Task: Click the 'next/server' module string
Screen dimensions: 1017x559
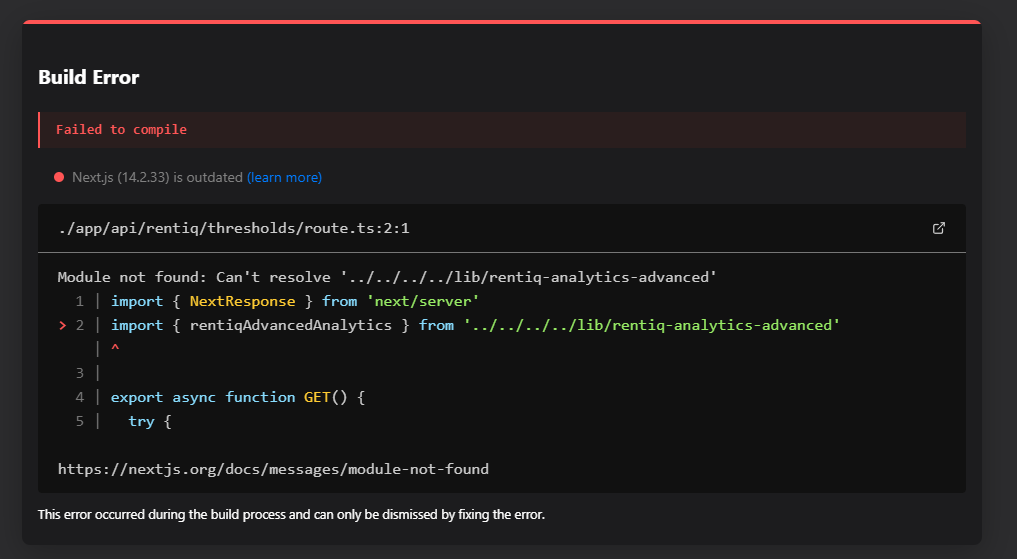Action: click(x=413, y=301)
